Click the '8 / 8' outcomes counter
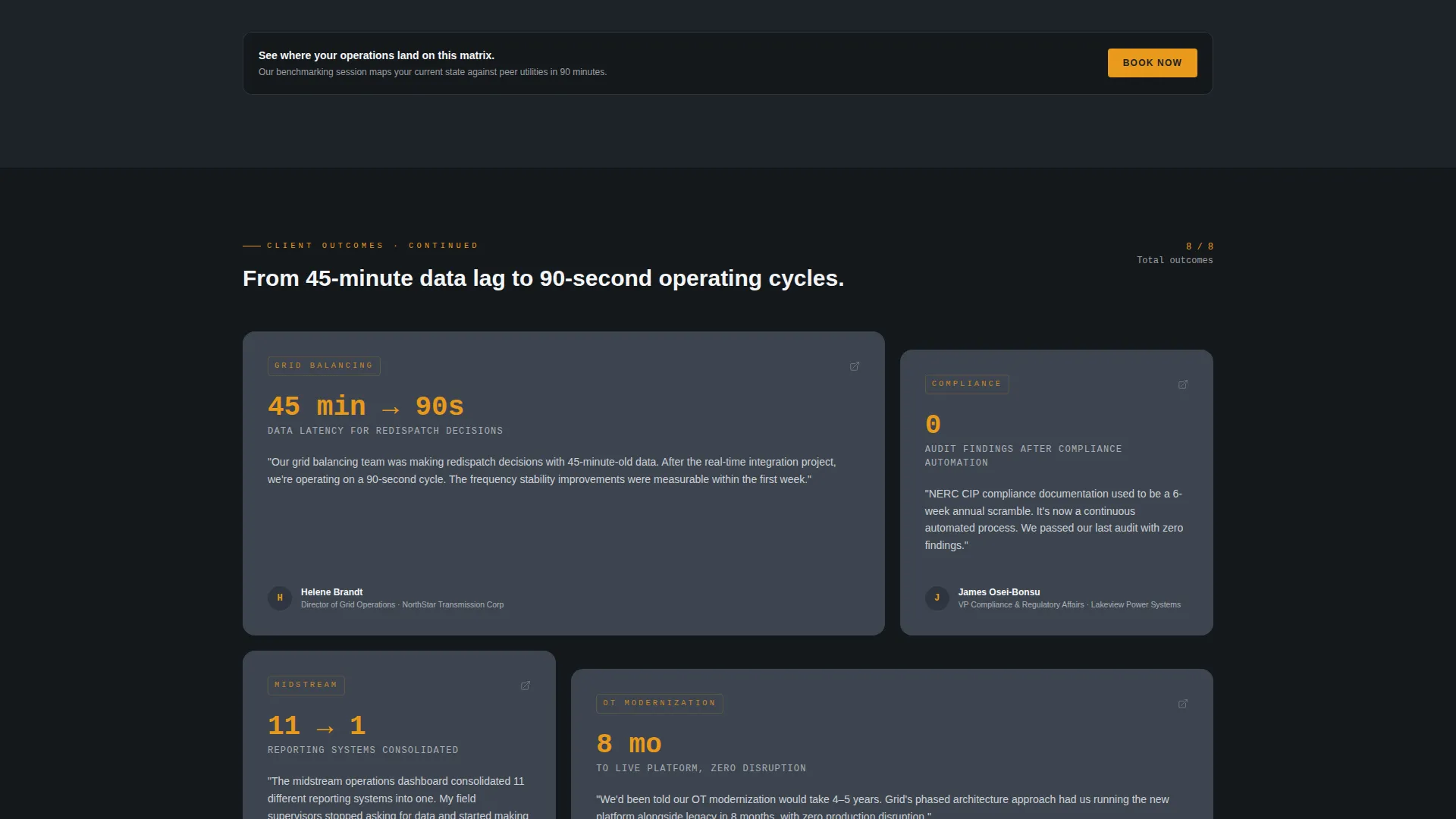The image size is (1456, 819). coord(1200,246)
